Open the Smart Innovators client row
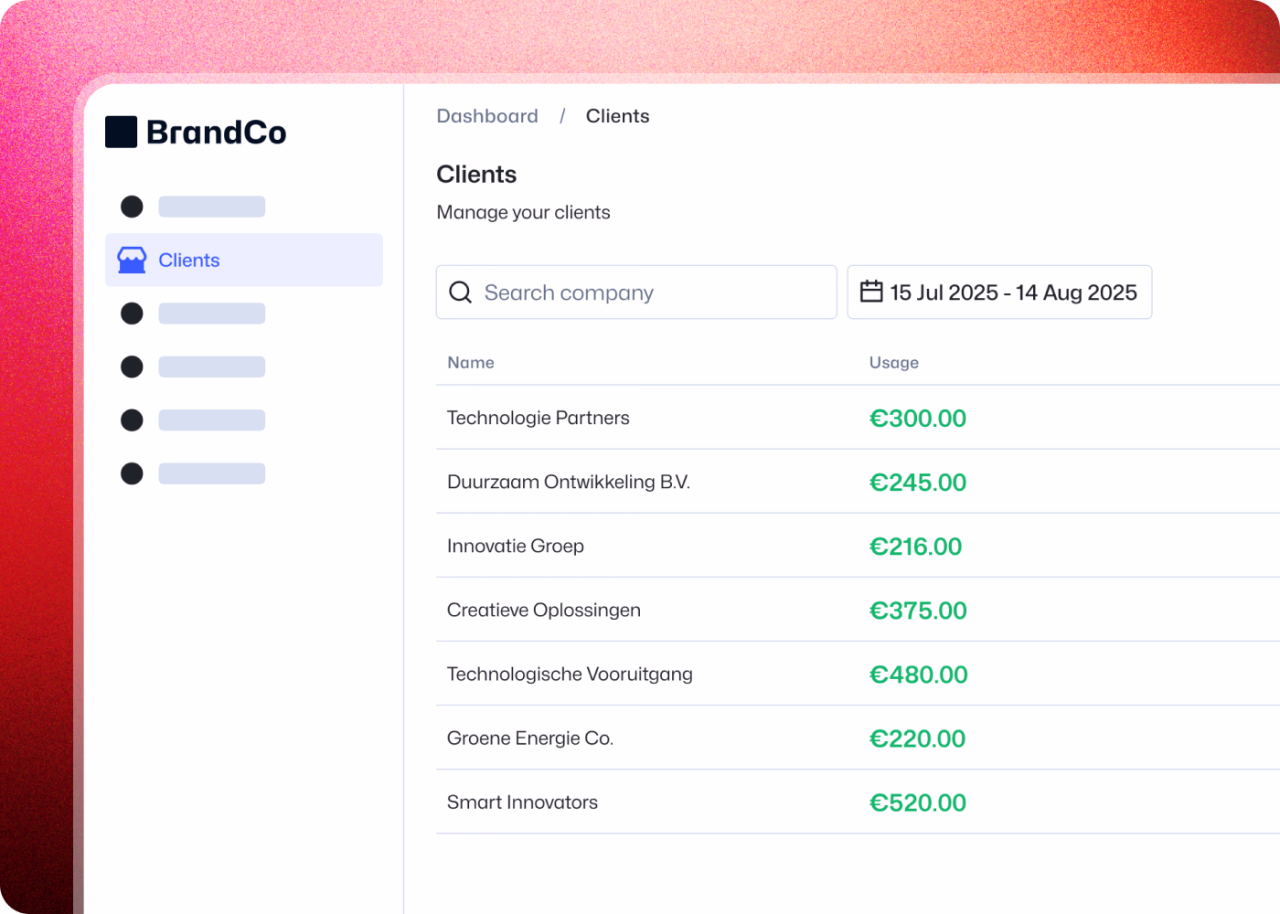Viewport: 1280px width, 914px height. click(522, 803)
